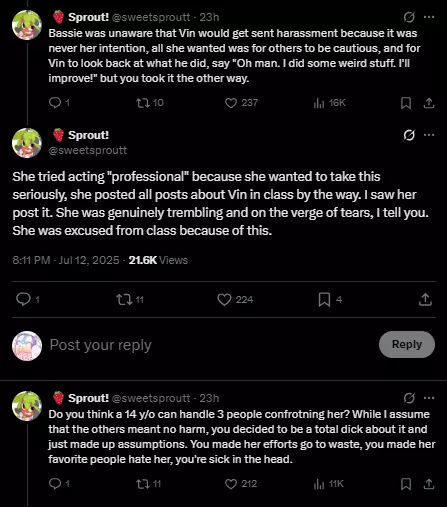Open more options menu on main post

pos(429,135)
